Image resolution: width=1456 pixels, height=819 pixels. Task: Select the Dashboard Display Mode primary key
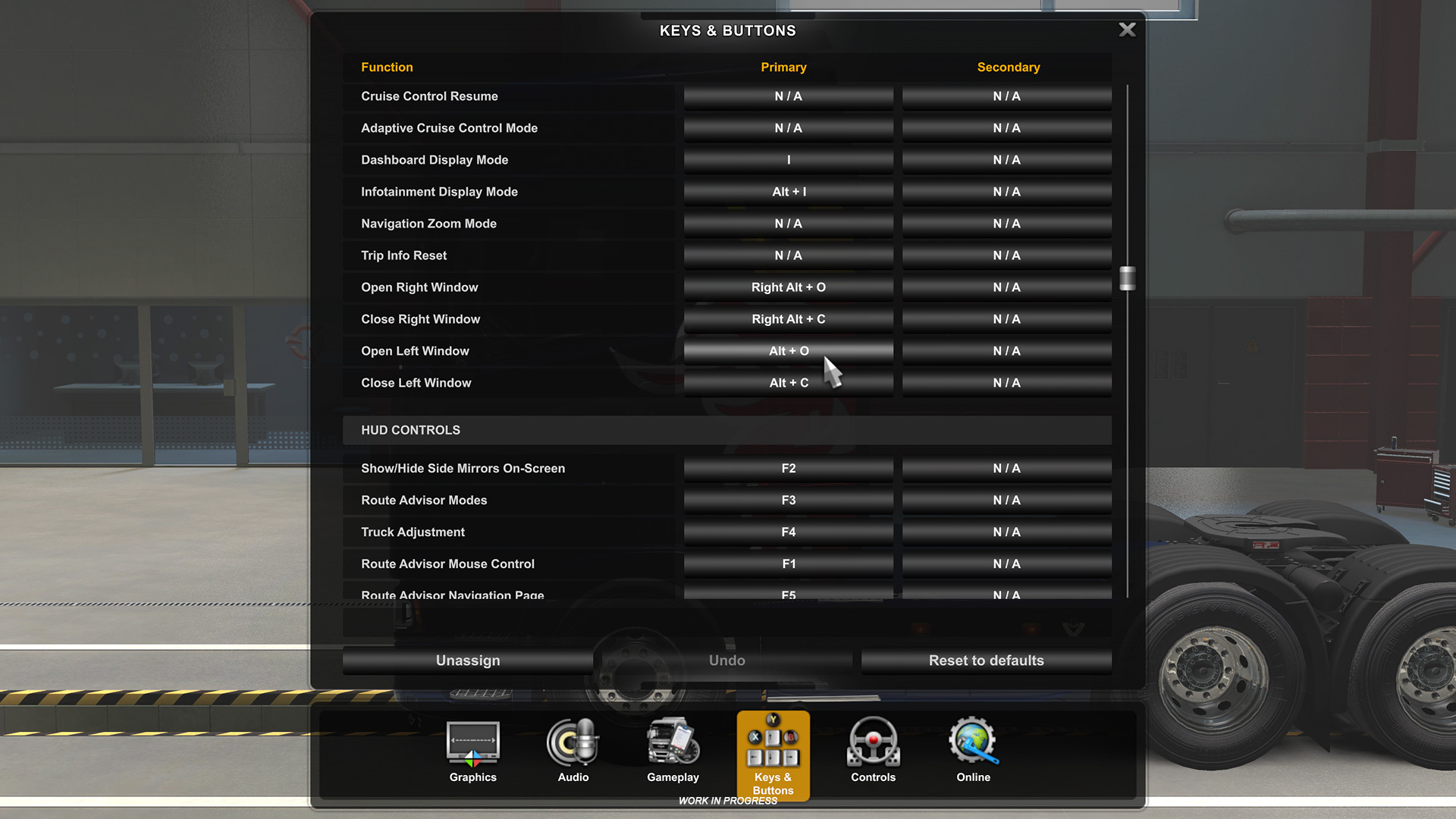(x=788, y=159)
